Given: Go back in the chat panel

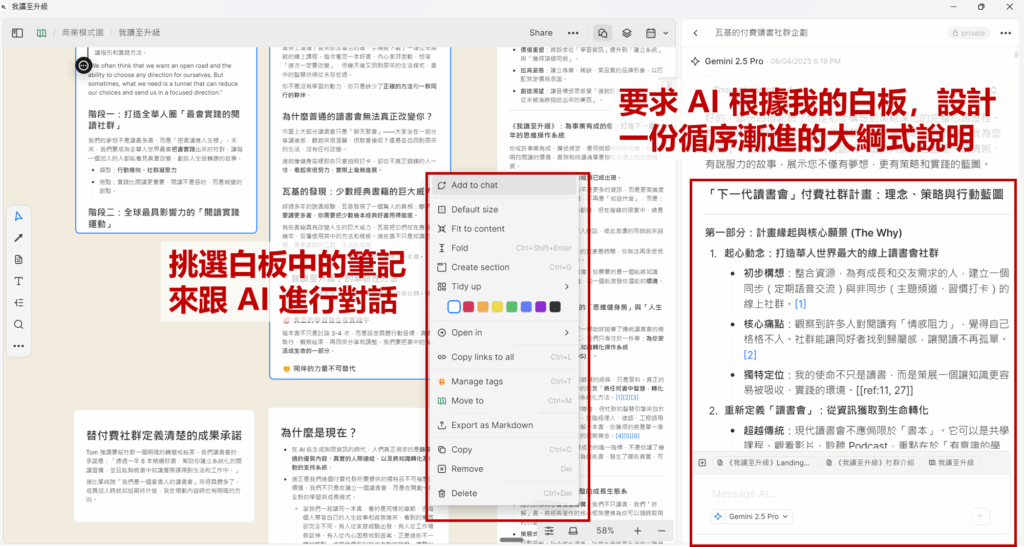Looking at the screenshot, I should point(696,33).
